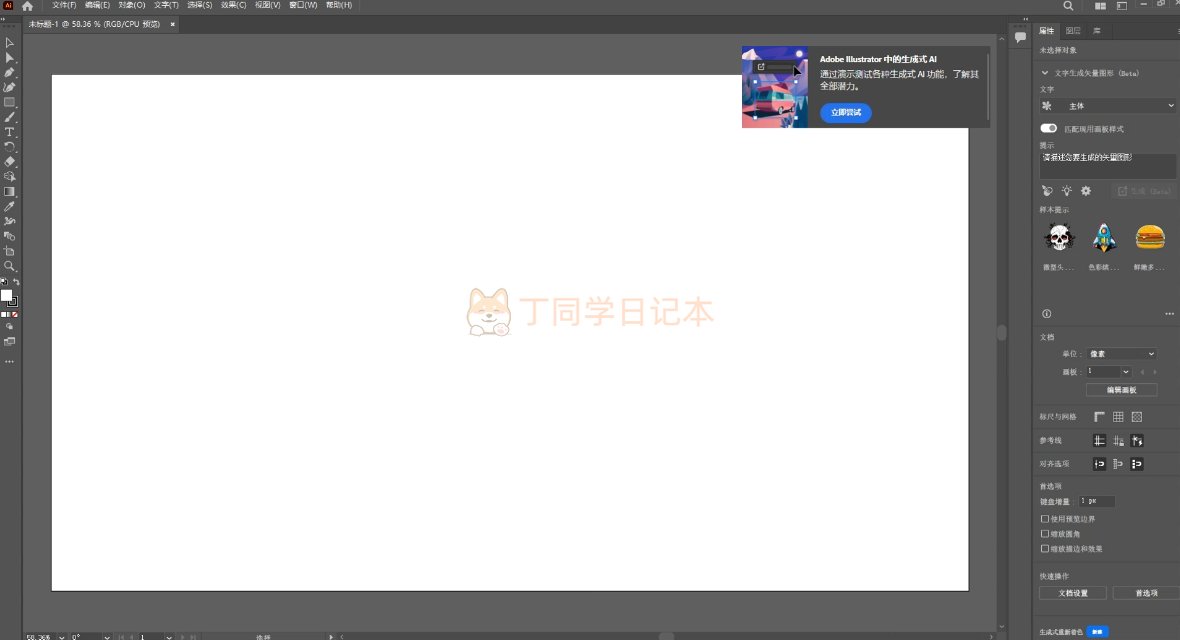Open the 单位 像素 units dropdown
This screenshot has height=640, width=1180.
pyautogui.click(x=1121, y=354)
